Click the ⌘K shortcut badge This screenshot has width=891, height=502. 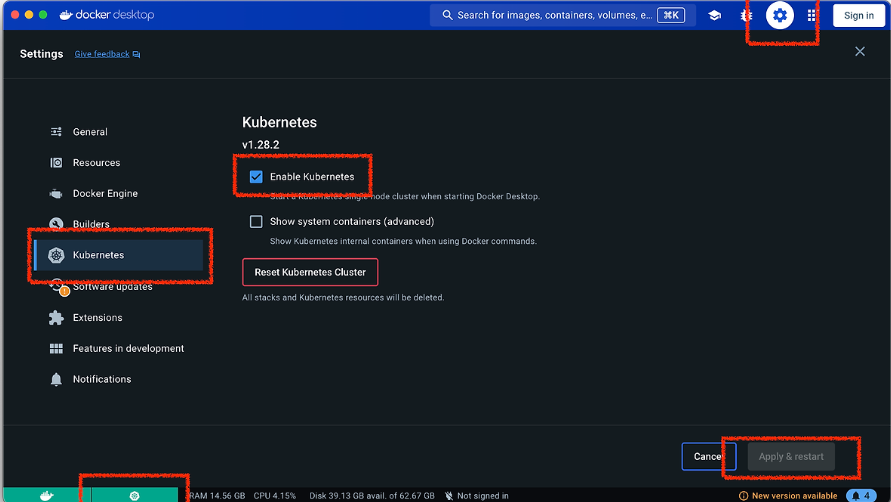(x=671, y=15)
